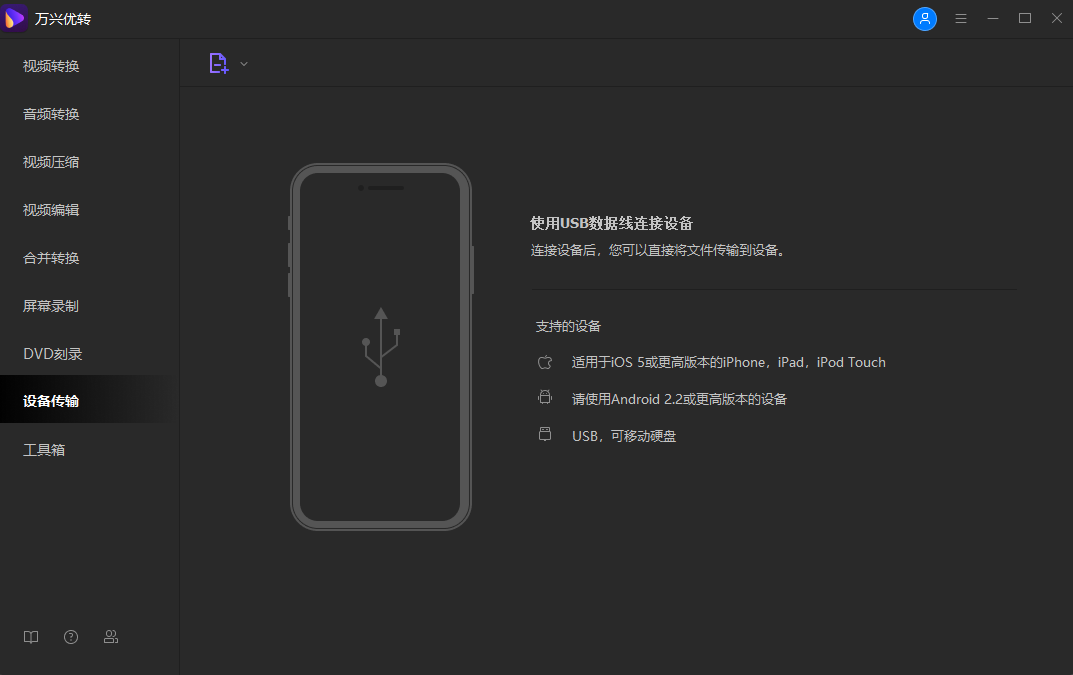Switch to 合并转换 mode
The height and width of the screenshot is (675, 1073).
(x=50, y=257)
